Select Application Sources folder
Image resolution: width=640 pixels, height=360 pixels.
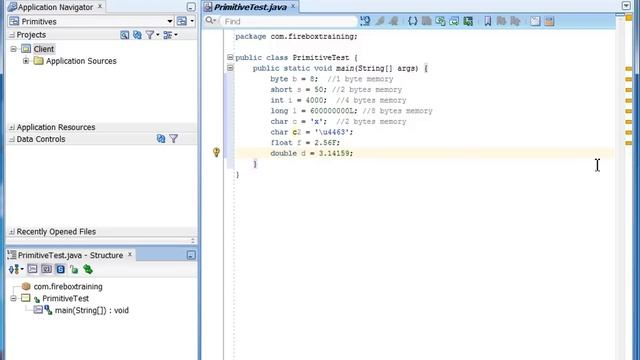81,61
